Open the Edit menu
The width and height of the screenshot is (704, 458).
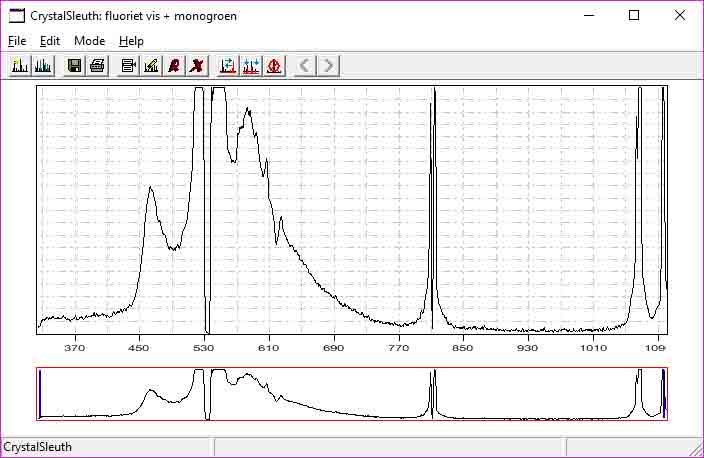pos(50,41)
